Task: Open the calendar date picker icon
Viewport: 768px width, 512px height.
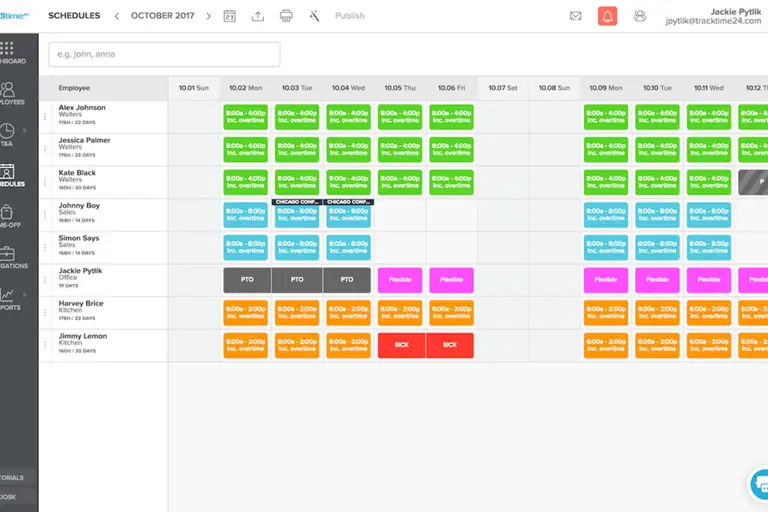Action: tap(230, 16)
